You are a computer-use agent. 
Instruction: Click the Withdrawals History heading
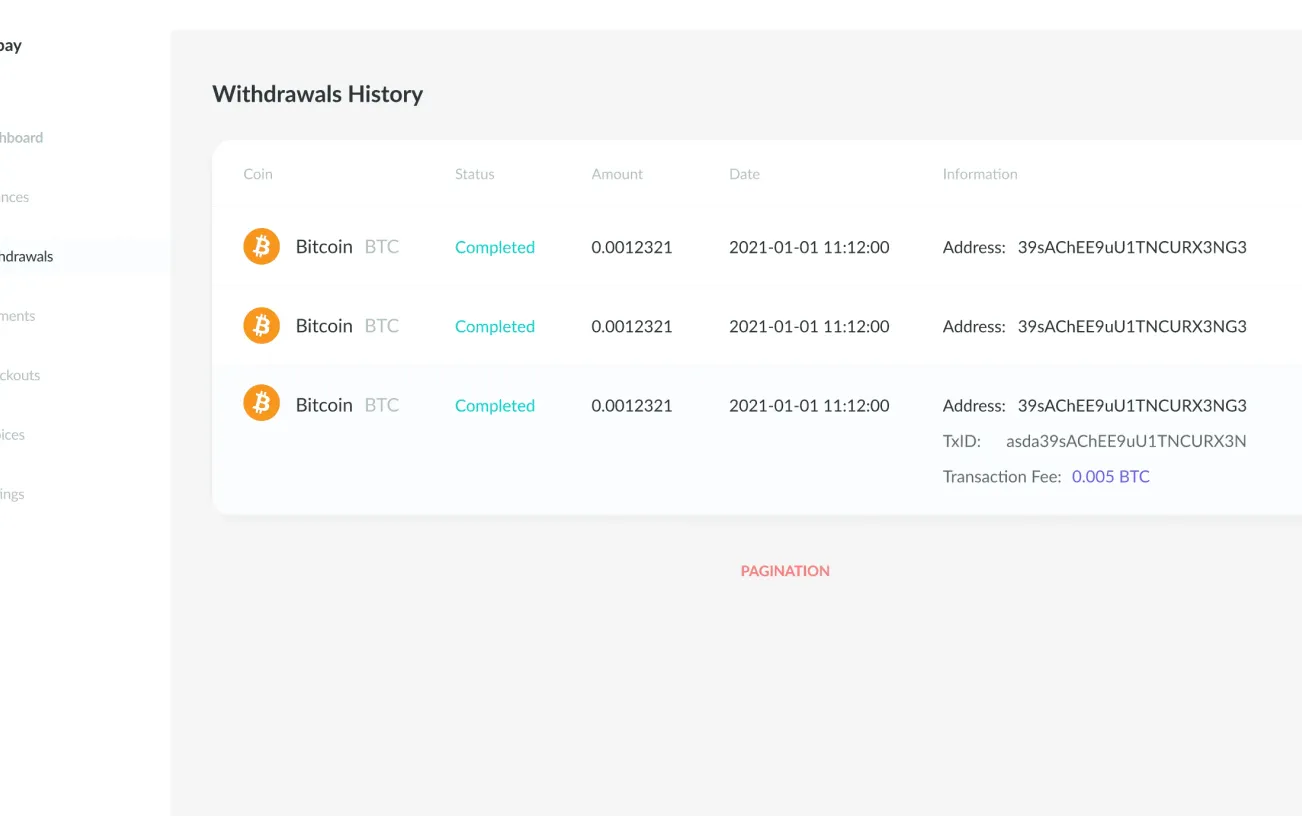click(318, 94)
